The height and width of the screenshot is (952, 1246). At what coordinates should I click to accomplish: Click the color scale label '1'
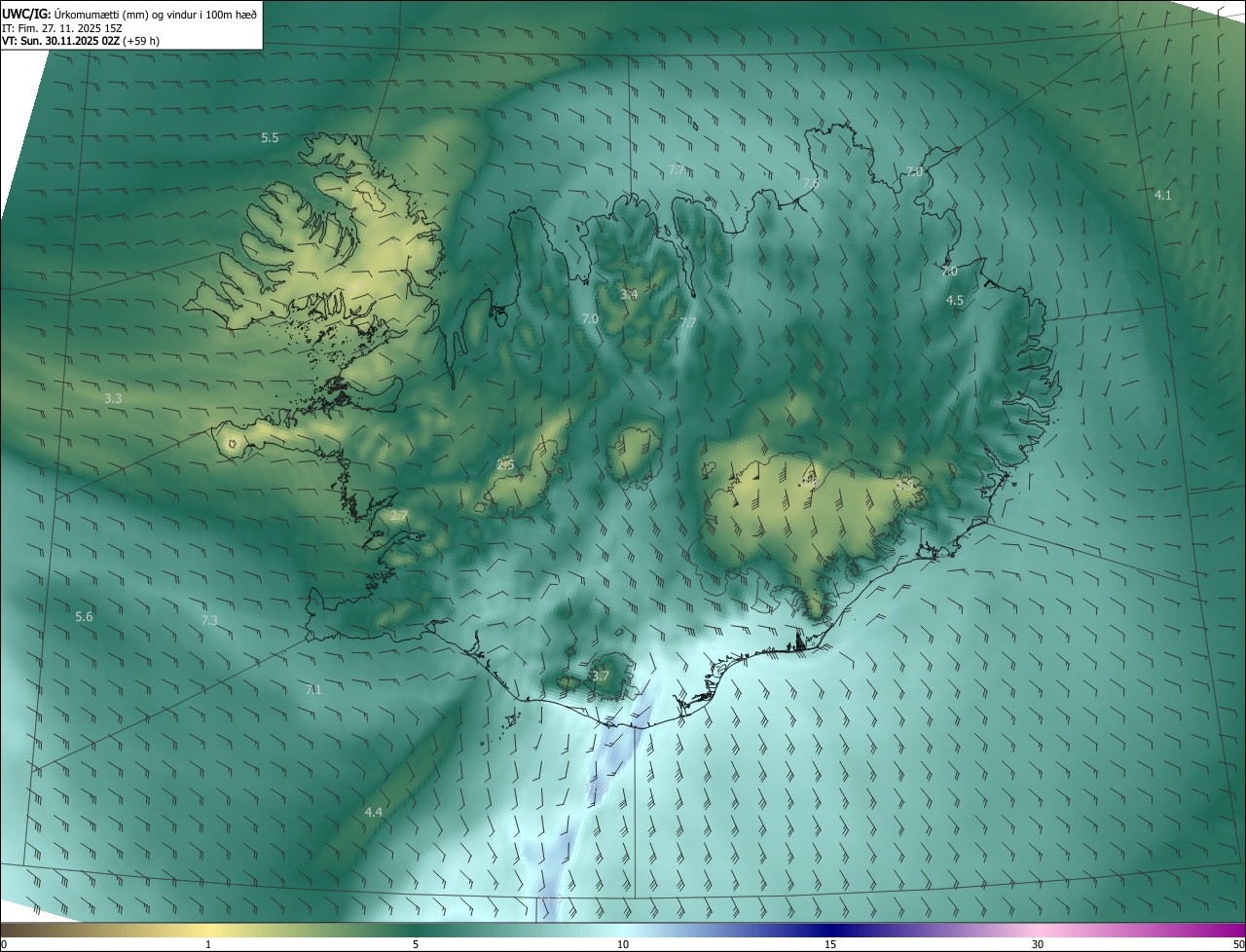tap(208, 944)
